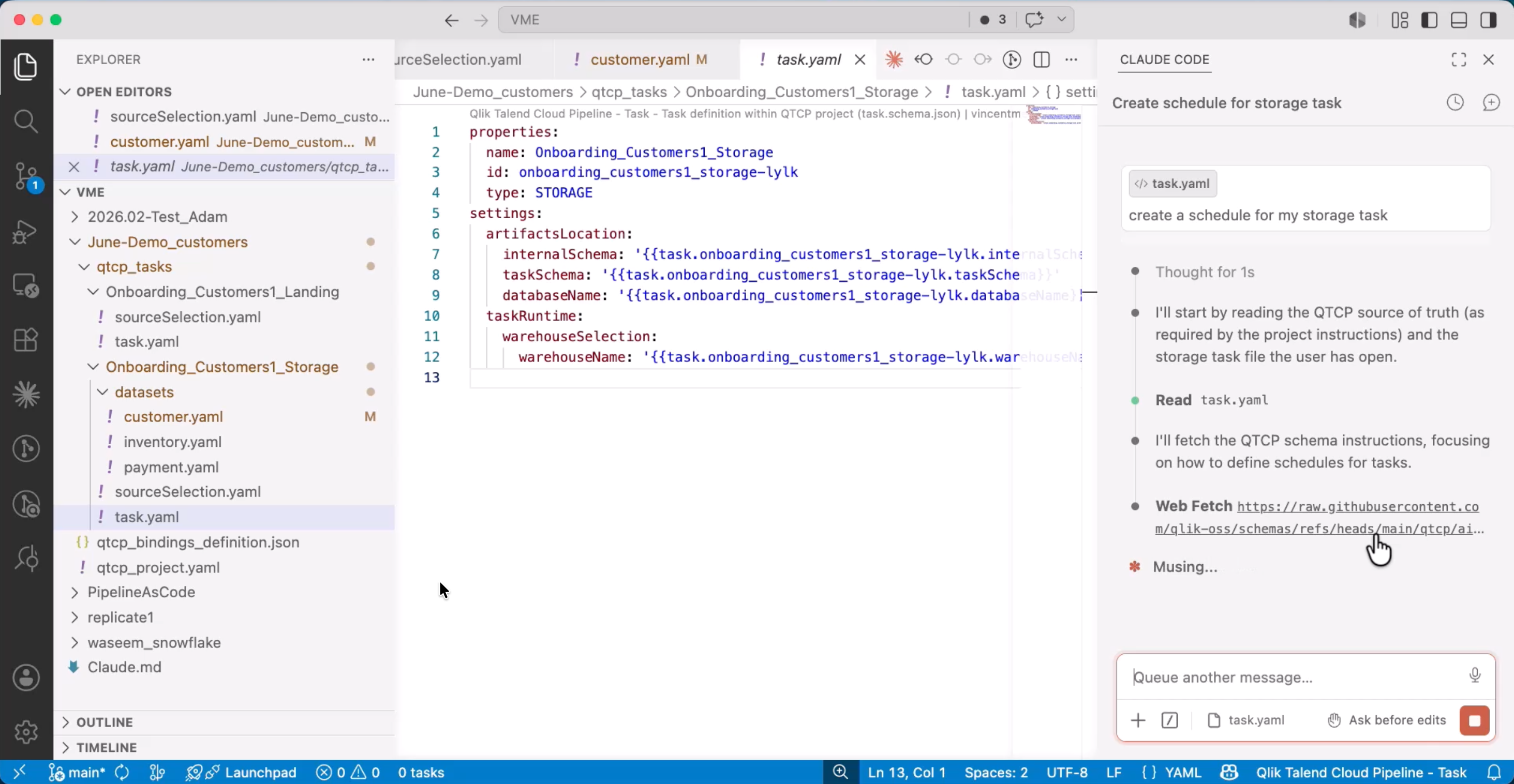Click the microphone voice input icon

1475,675
